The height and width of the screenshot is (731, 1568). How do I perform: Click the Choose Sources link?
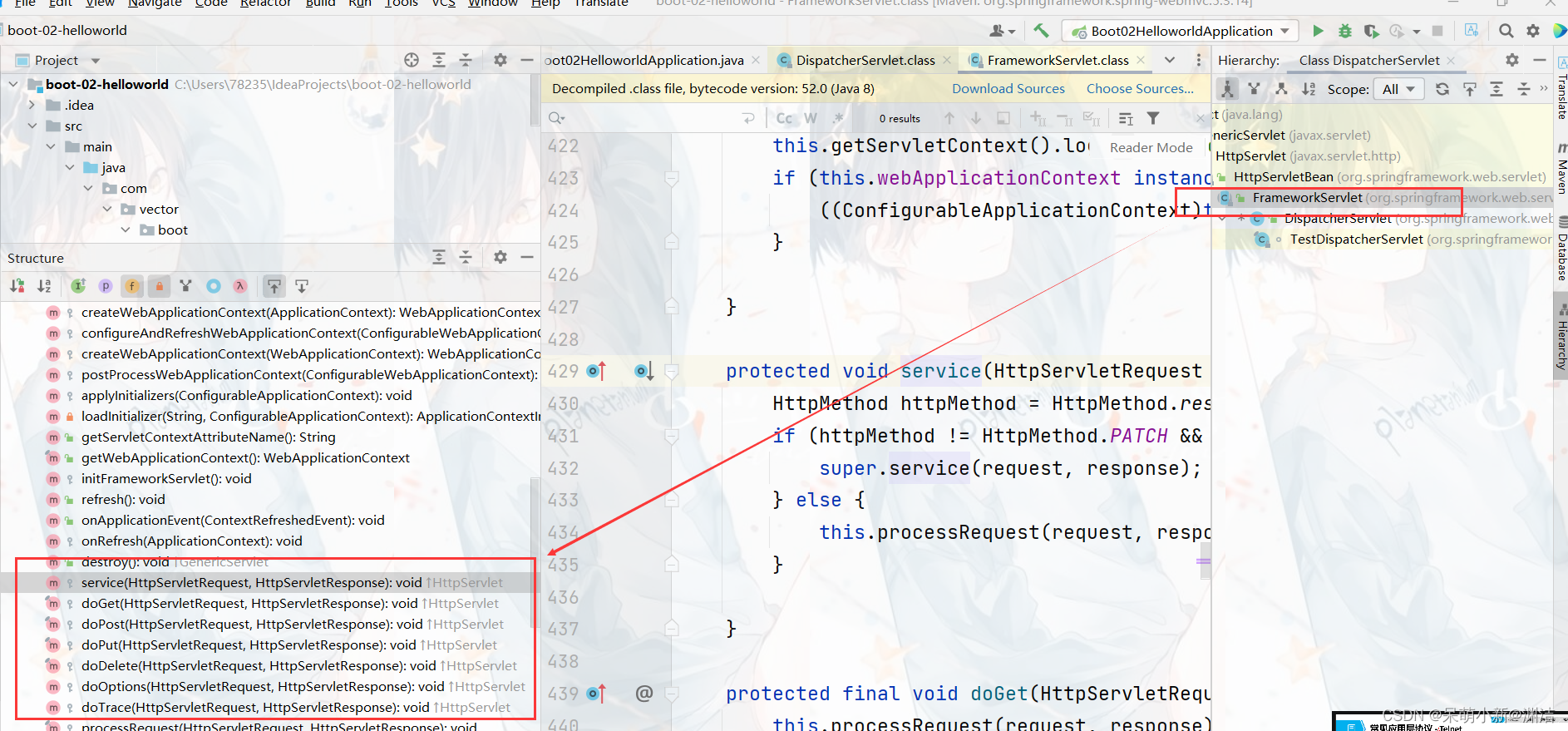click(x=1139, y=89)
